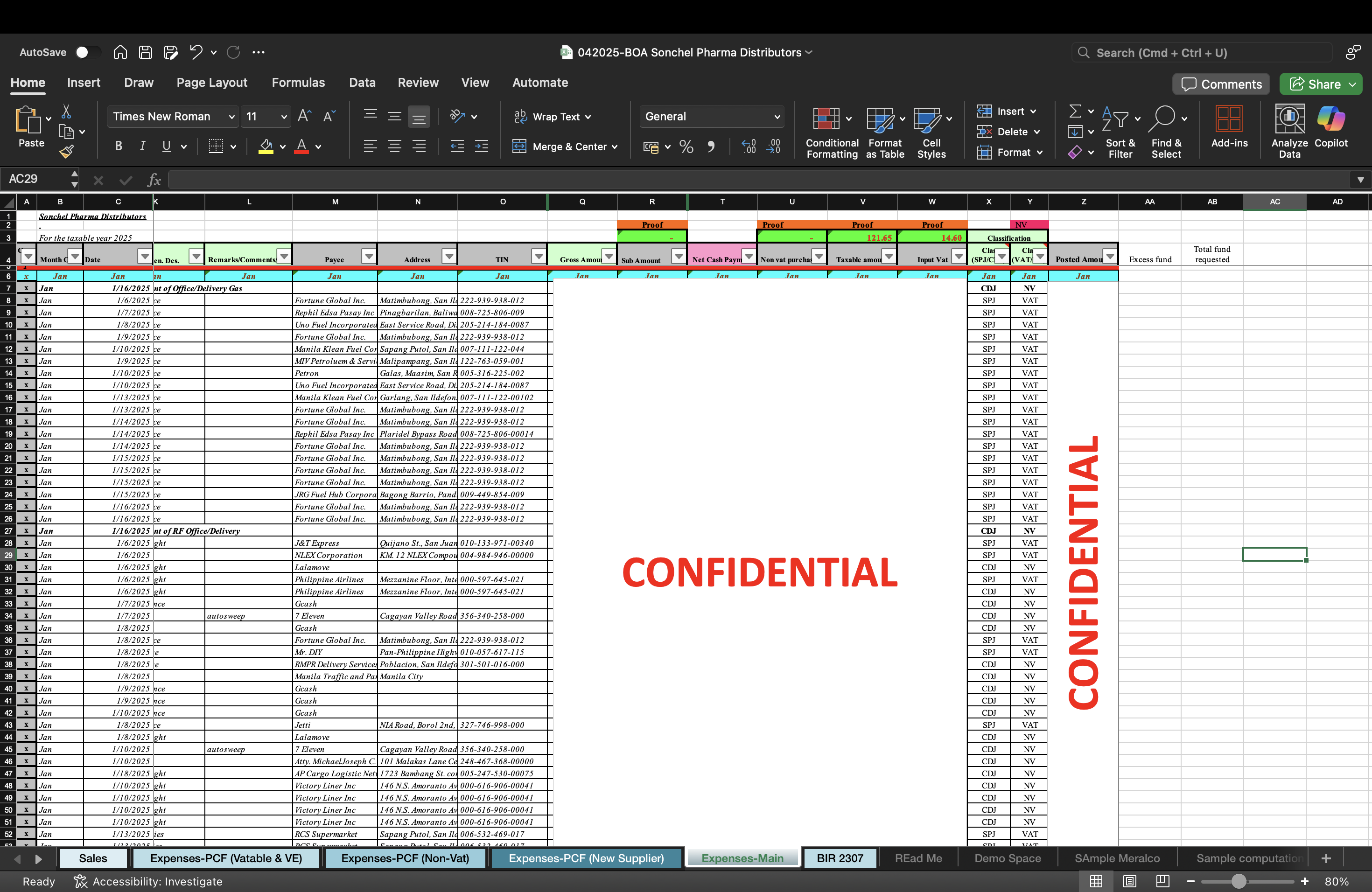Click Format as Table
This screenshot has height=892, width=1372.
(x=885, y=132)
